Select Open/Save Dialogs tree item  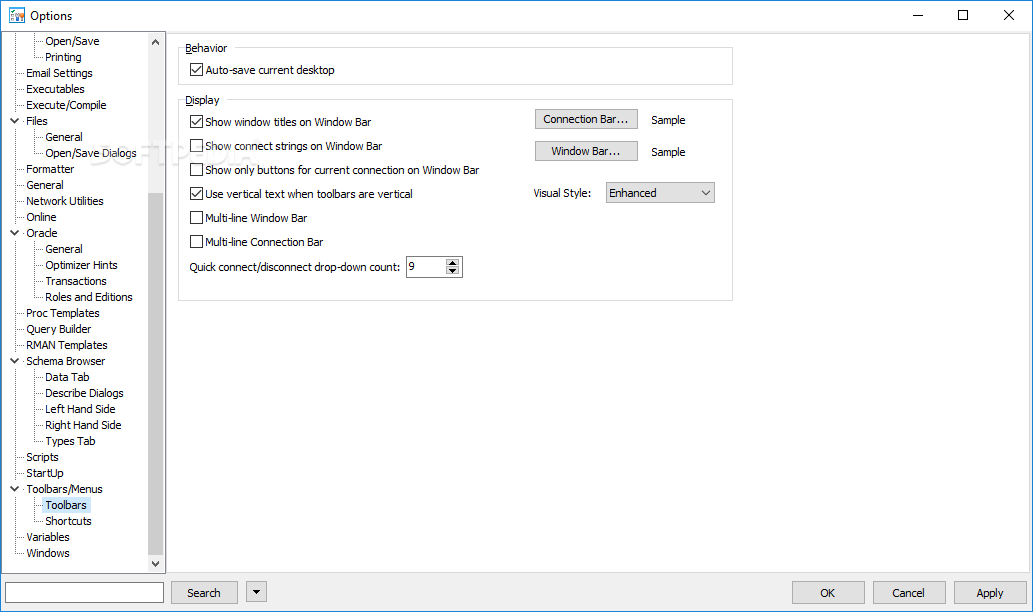pyautogui.click(x=91, y=153)
